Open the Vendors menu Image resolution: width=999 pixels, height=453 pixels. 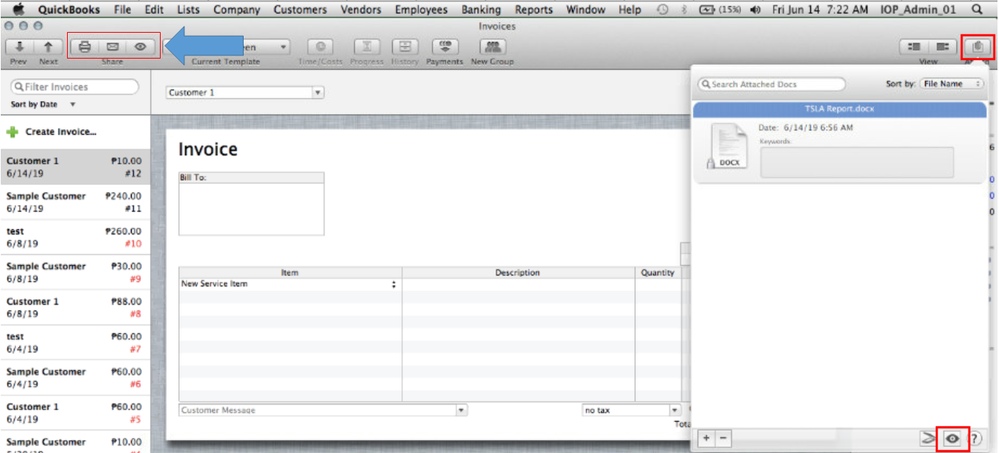click(x=361, y=10)
